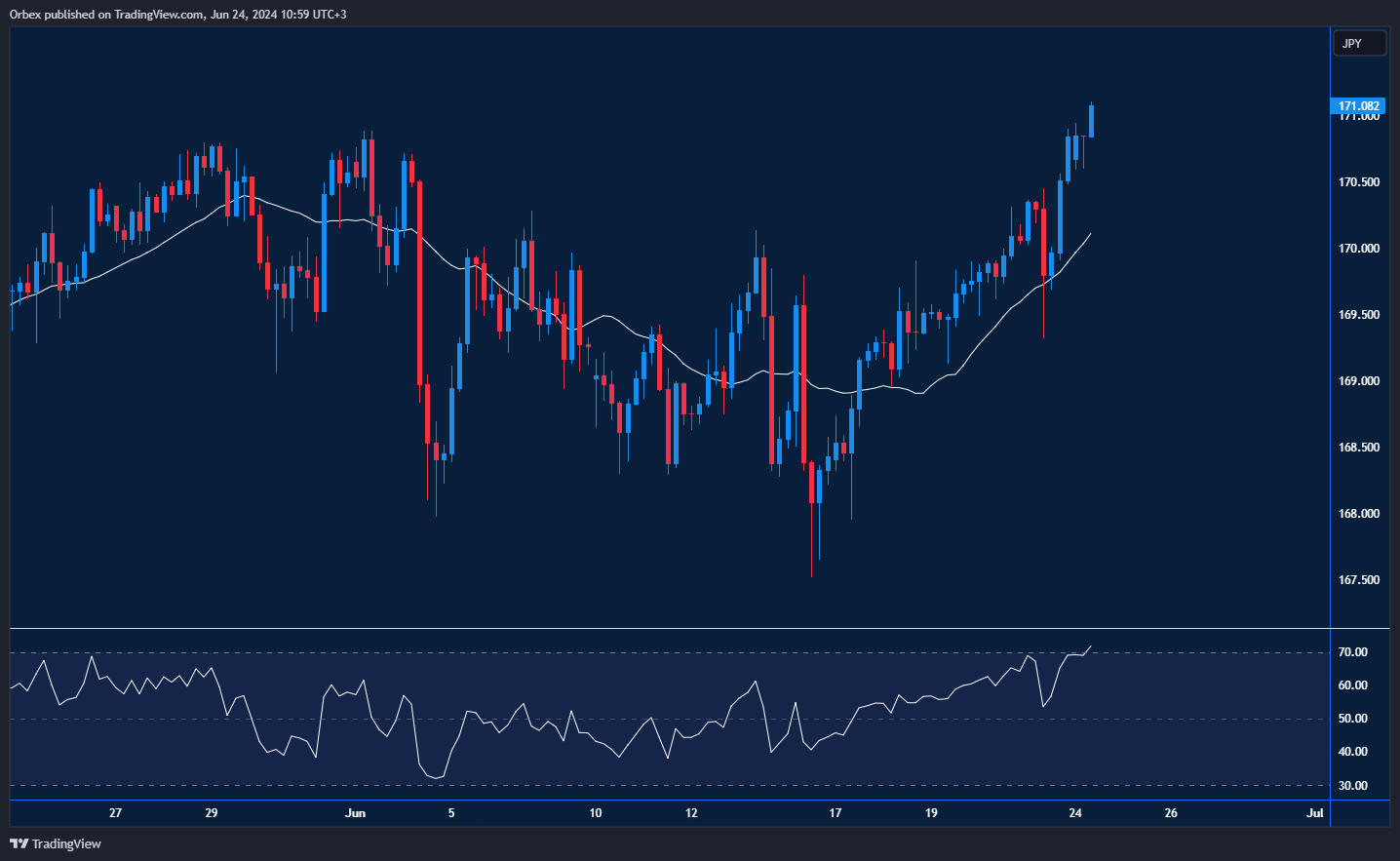Screen dimensions: 1400x861
Task: Click the latest blue candle near 171.000
Action: tap(1091, 121)
